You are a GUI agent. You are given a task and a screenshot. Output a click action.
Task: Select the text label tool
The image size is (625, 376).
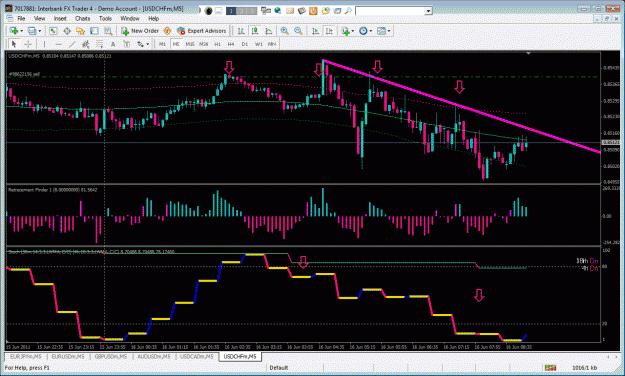point(126,44)
